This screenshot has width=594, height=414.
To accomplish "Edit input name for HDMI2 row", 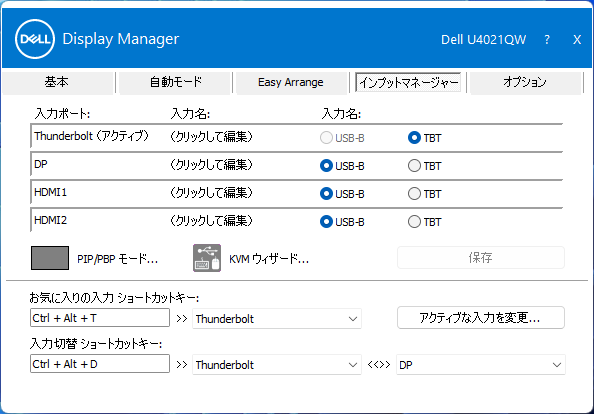I will click(211, 221).
